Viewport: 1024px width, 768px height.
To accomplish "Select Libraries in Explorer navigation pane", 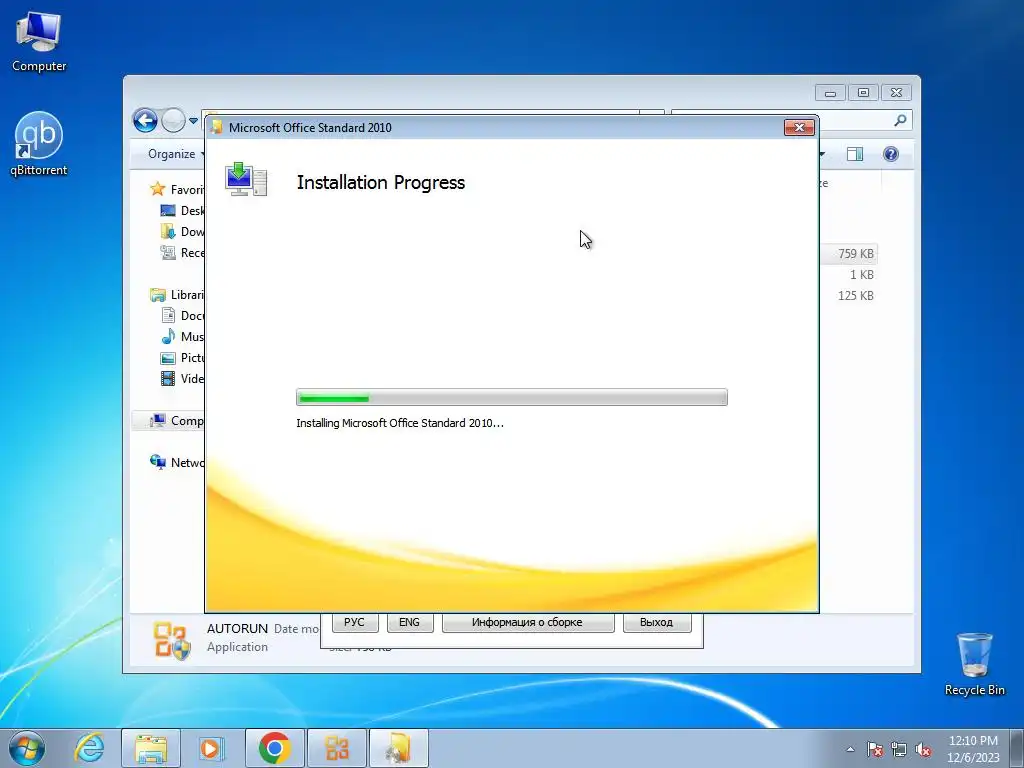I will pyautogui.click(x=177, y=295).
